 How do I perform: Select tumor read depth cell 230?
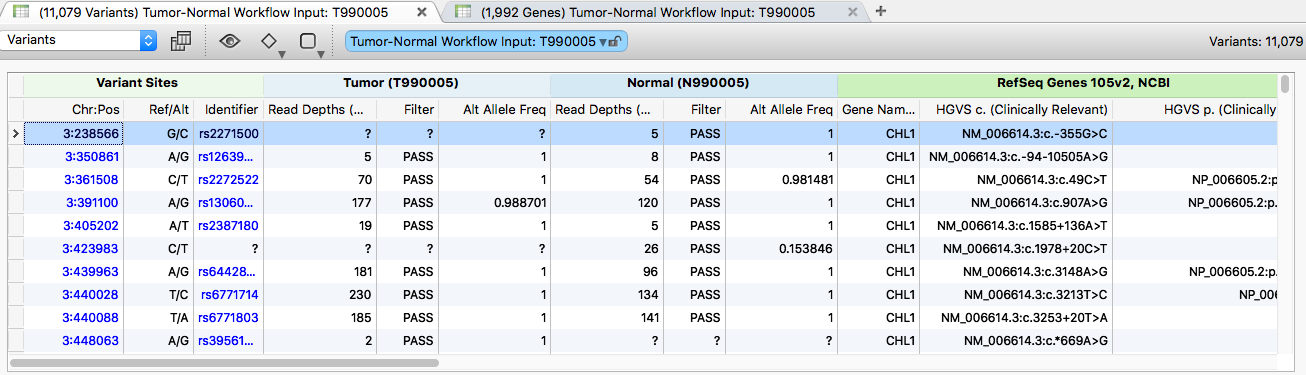pyautogui.click(x=320, y=295)
